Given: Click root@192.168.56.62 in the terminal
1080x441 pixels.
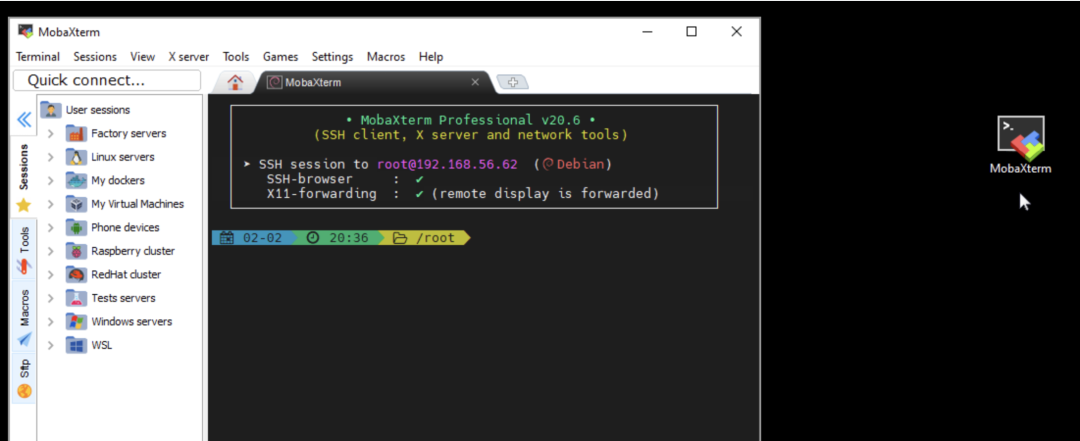Looking at the screenshot, I should coord(447,165).
